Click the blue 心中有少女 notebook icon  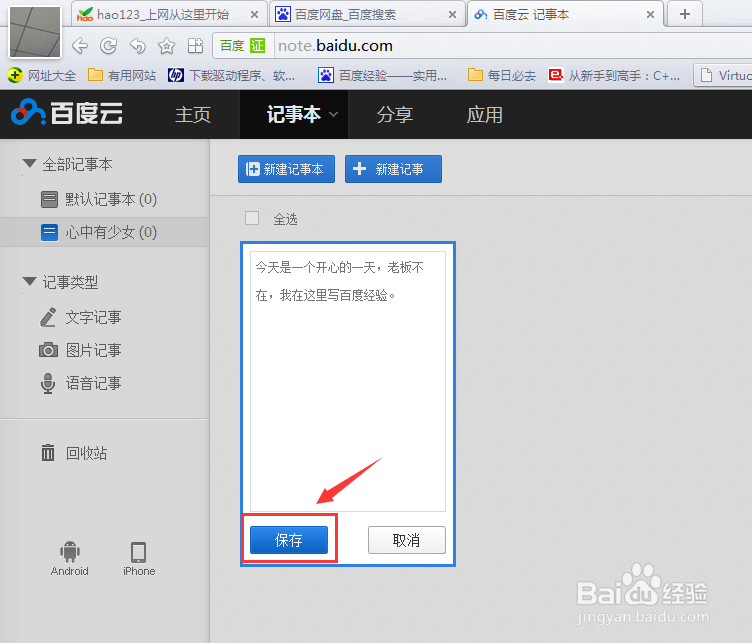click(49, 233)
